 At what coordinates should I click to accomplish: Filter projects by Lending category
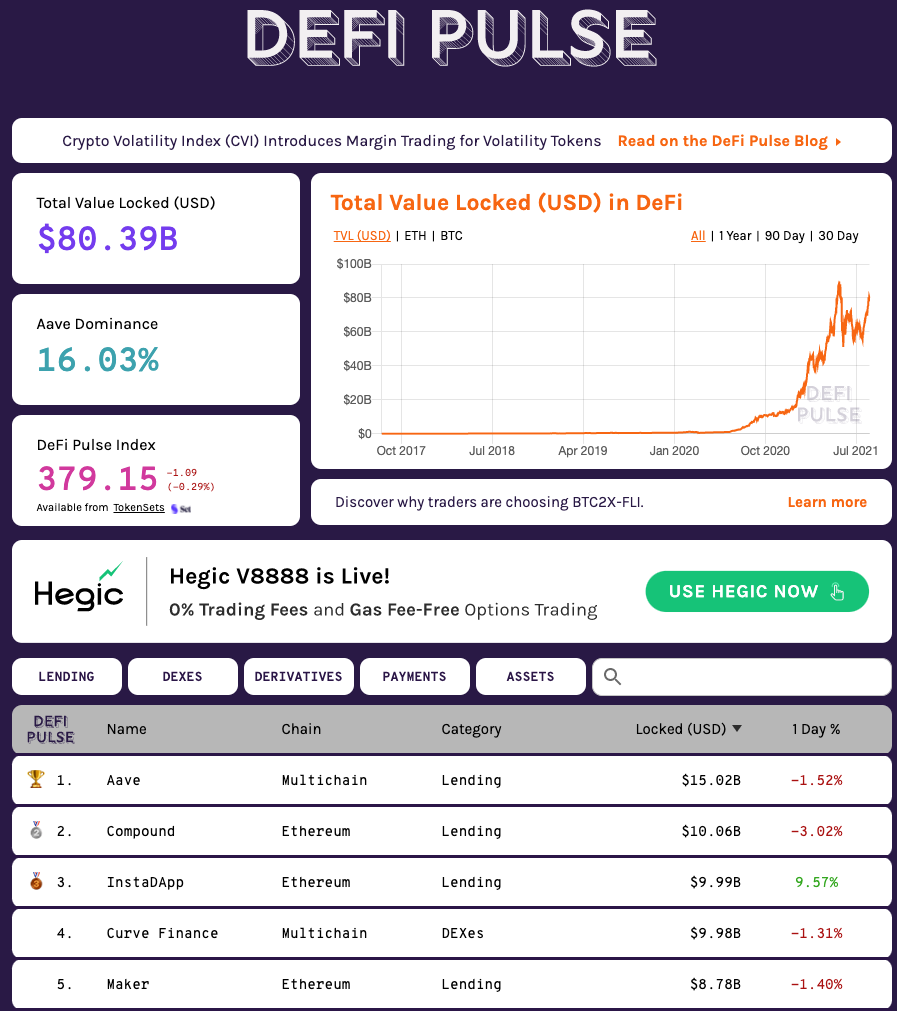(x=66, y=677)
